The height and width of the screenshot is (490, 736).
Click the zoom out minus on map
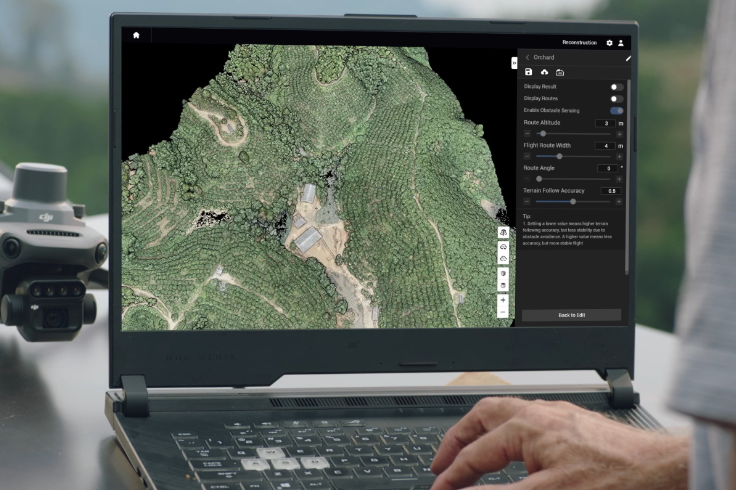tap(503, 313)
